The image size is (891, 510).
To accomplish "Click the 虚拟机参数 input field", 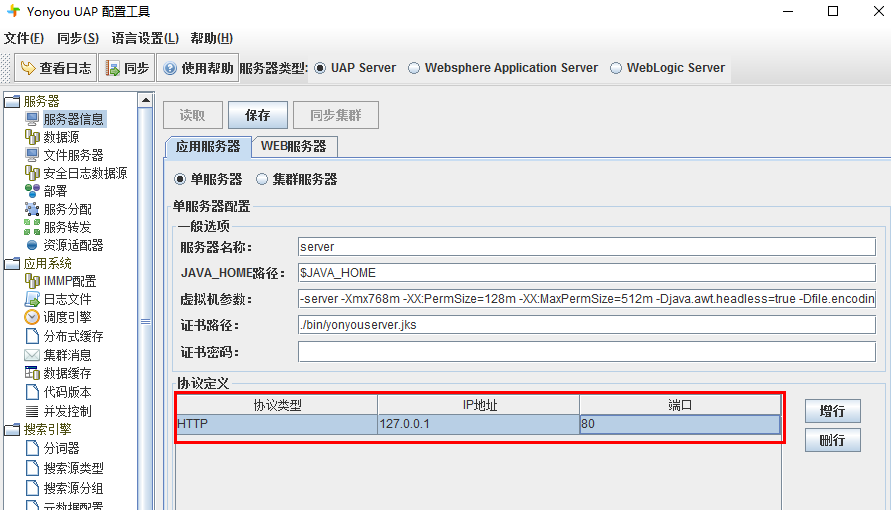I will 586,299.
